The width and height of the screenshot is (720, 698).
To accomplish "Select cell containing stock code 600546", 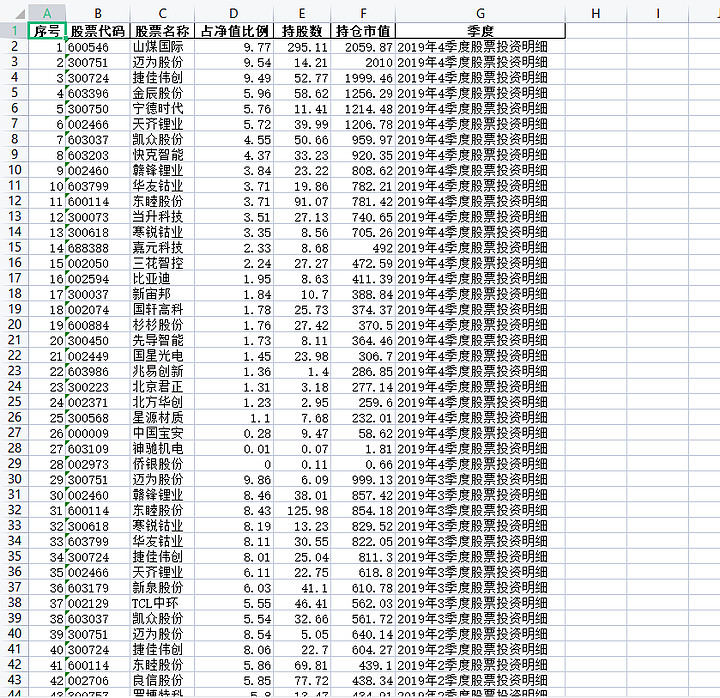I will [x=98, y=47].
